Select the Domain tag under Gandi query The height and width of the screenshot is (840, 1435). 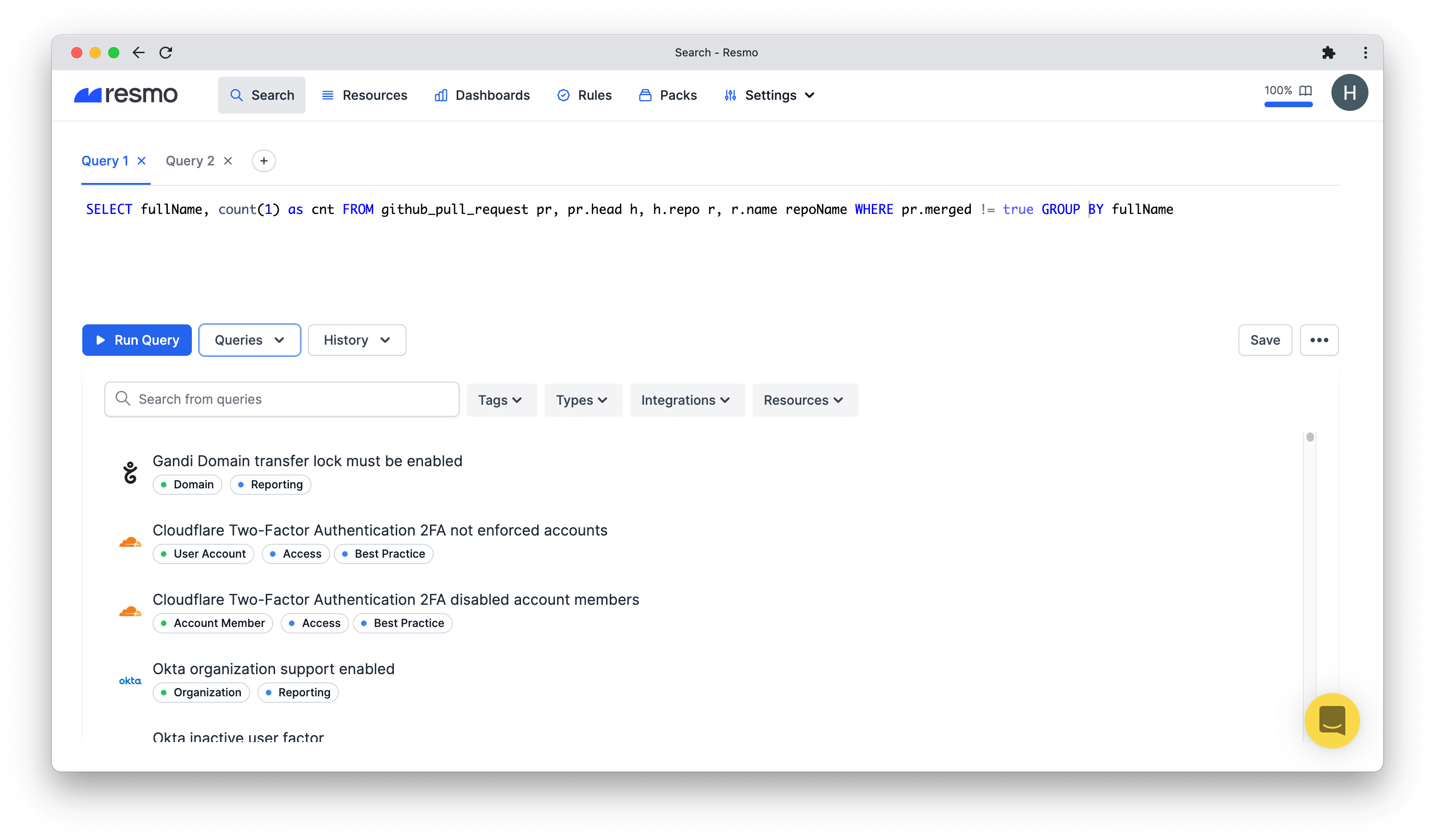187,485
